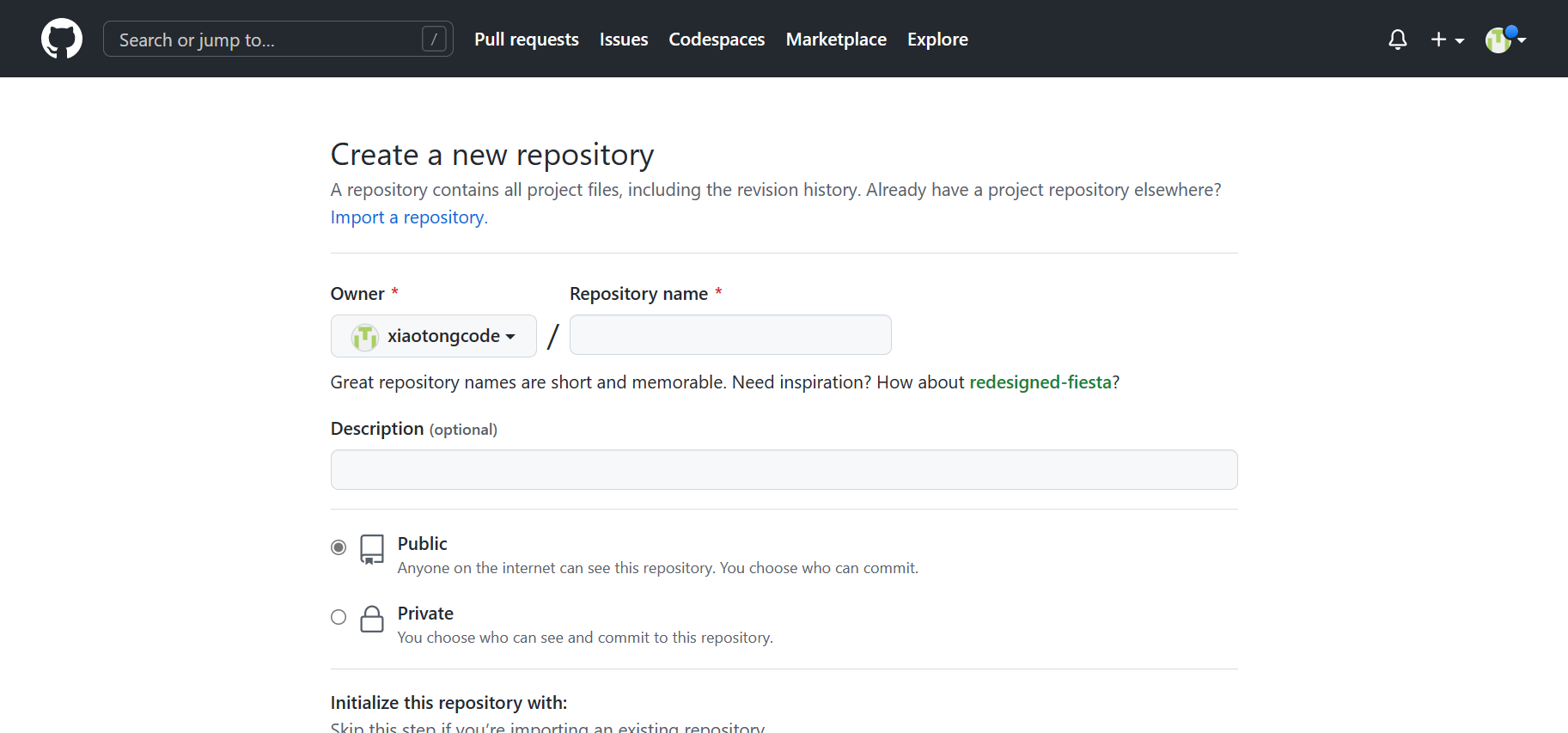Click the Public repository book icon

tap(372, 549)
